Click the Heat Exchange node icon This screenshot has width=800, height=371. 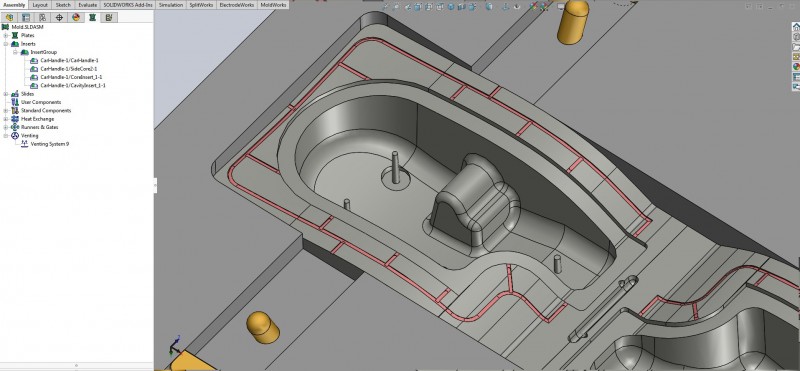click(x=15, y=119)
